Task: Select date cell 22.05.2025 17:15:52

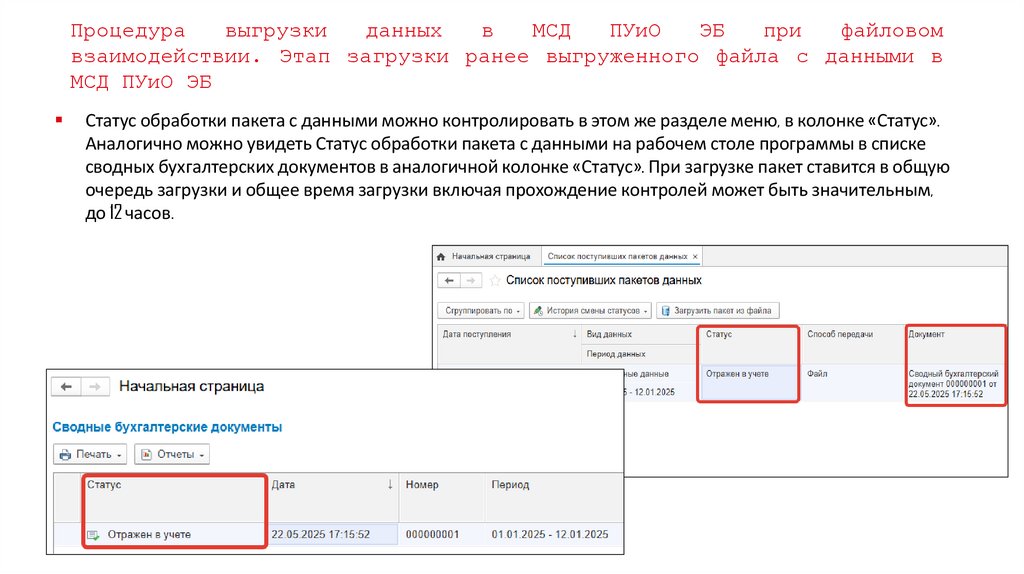Action: (333, 534)
